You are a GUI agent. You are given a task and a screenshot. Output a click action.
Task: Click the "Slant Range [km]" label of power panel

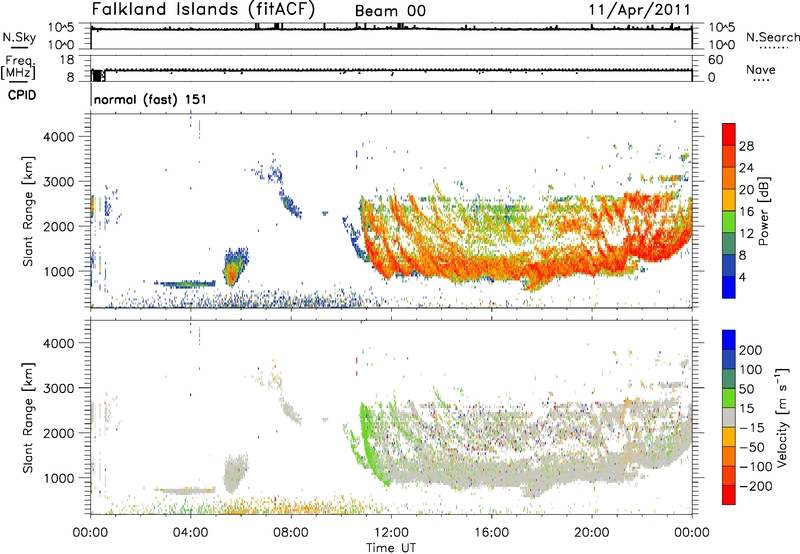point(28,211)
